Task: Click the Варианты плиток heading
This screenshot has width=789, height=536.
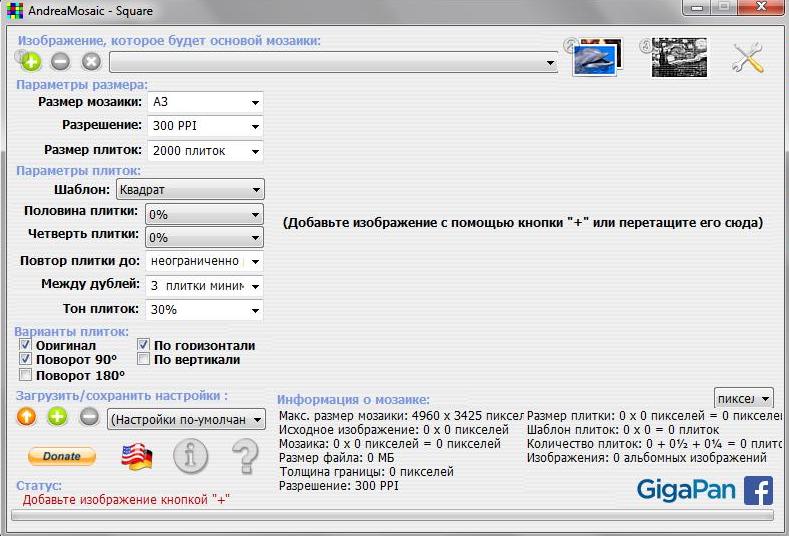Action: pos(71,332)
